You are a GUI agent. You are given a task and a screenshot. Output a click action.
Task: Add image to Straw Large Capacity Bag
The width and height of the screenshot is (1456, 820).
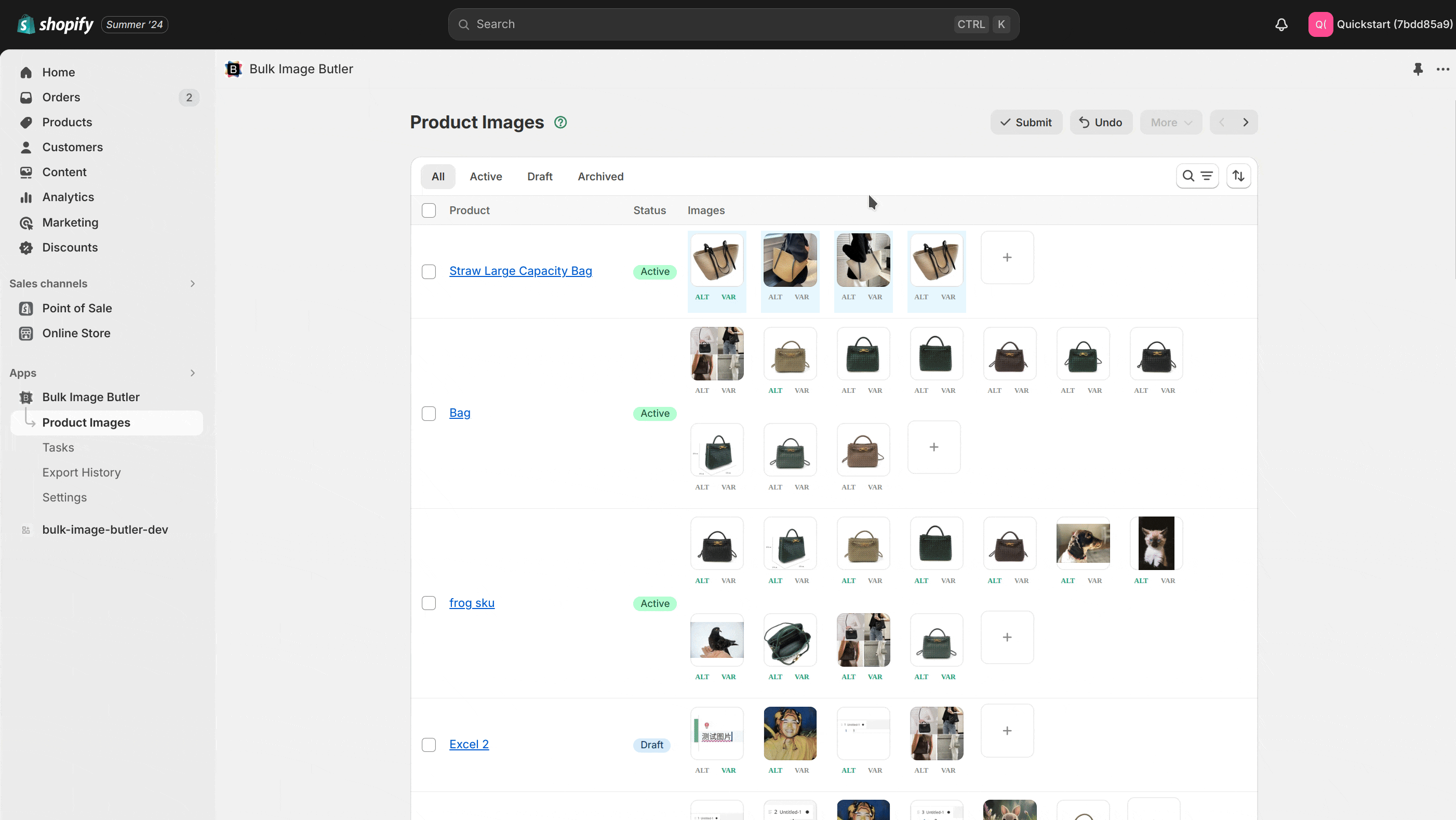click(1007, 257)
